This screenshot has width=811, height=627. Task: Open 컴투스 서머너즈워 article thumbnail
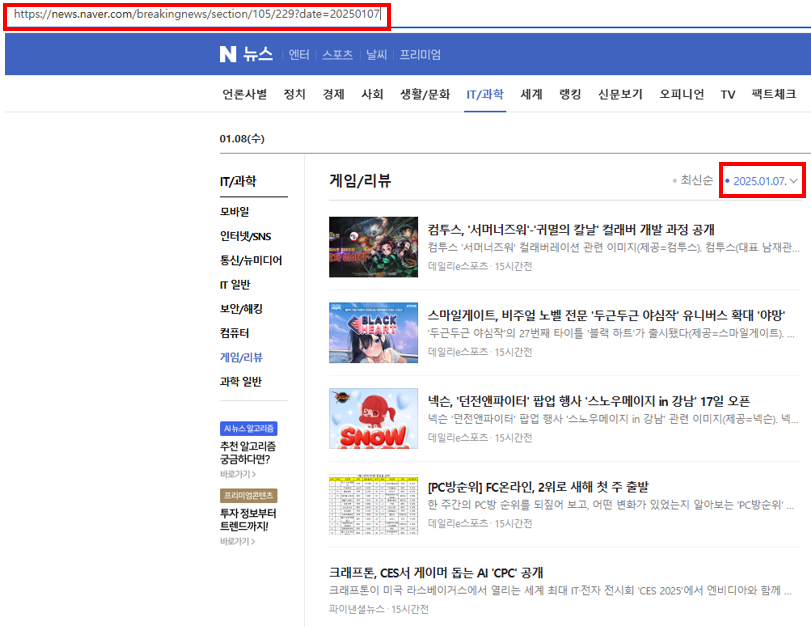373,247
